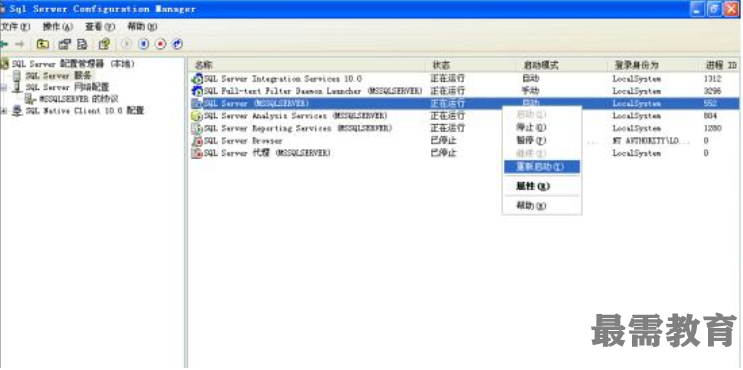Choose 暂停 in the context menu
The image size is (743, 370).
coord(542,141)
